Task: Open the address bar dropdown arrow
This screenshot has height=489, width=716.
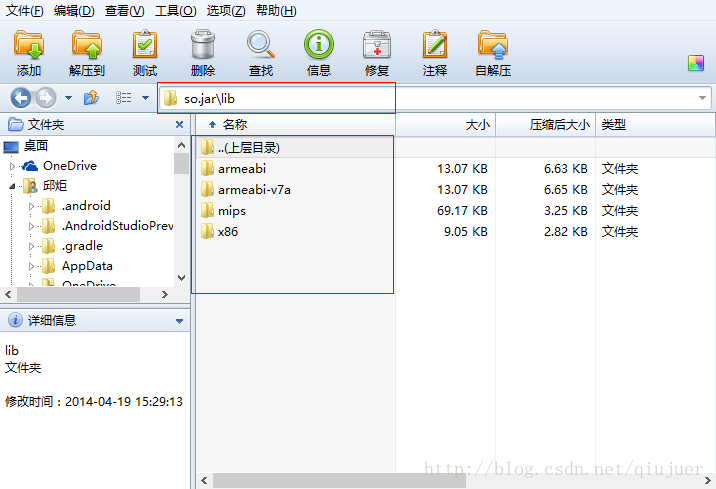Action: pyautogui.click(x=702, y=98)
